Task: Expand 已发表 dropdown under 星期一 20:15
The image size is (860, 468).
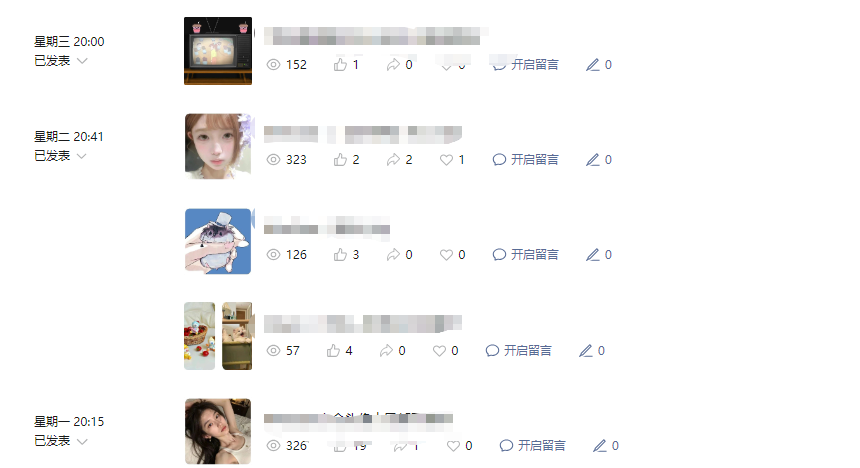Action: click(x=82, y=442)
